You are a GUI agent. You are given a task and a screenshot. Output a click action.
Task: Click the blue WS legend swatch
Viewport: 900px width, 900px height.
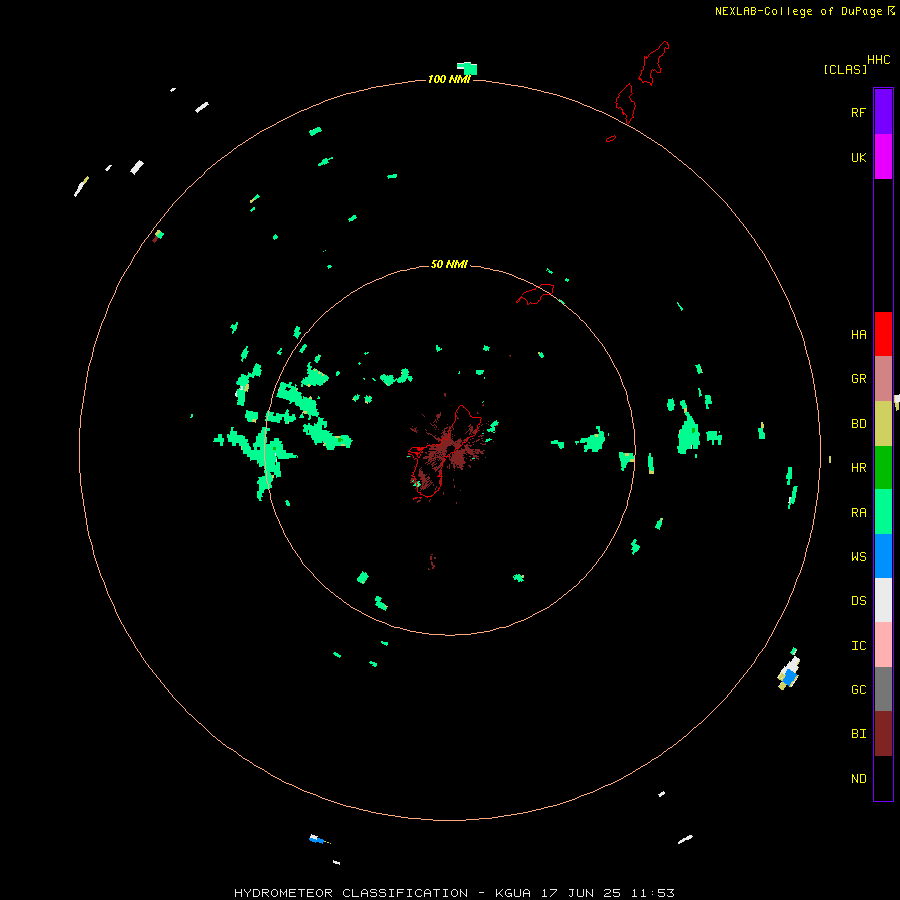[x=883, y=556]
